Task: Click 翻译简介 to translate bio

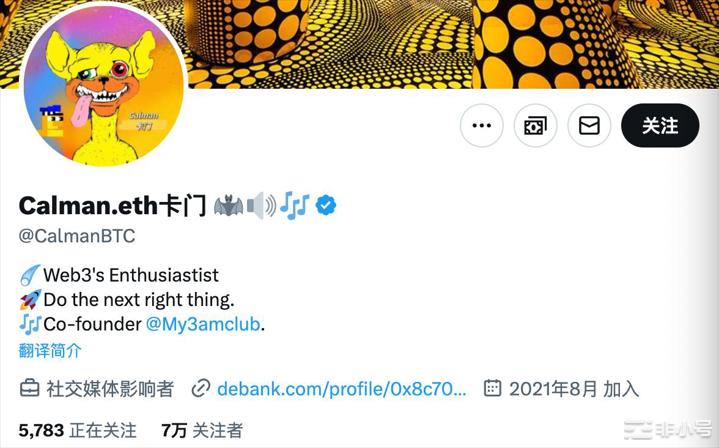Action: pyautogui.click(x=50, y=350)
